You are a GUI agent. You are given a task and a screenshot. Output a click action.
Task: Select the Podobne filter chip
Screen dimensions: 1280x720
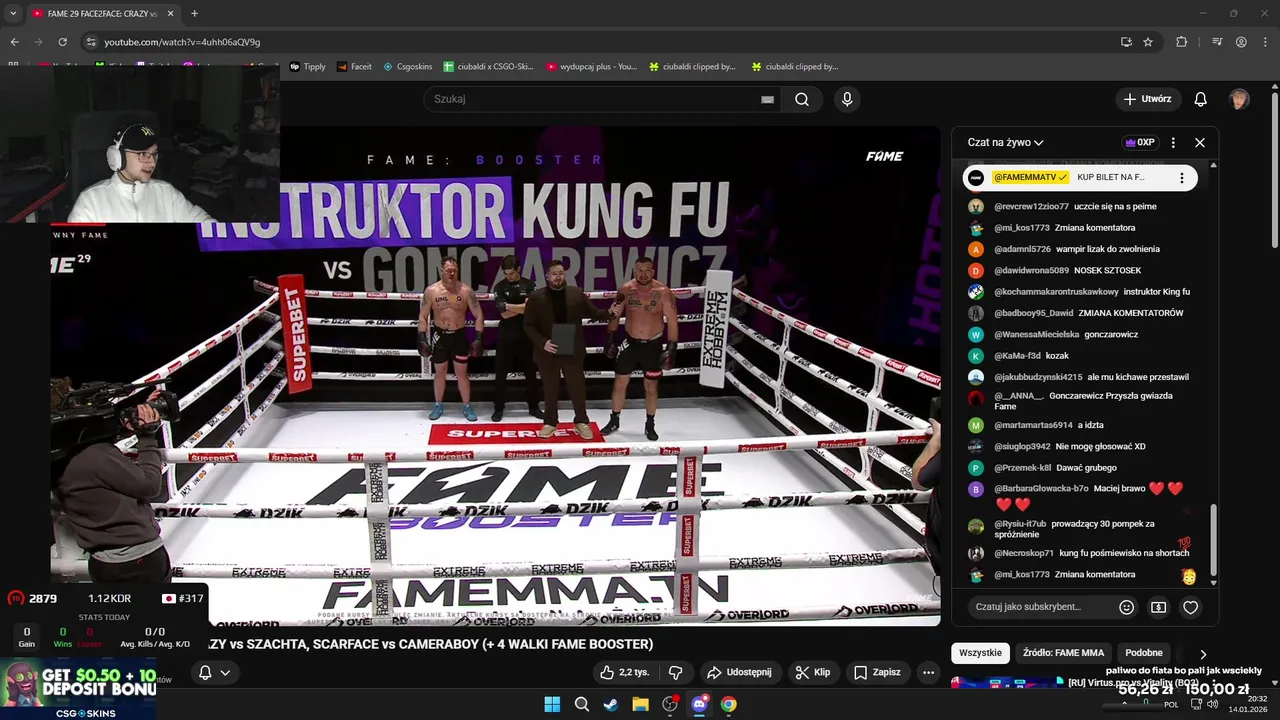click(x=1144, y=653)
